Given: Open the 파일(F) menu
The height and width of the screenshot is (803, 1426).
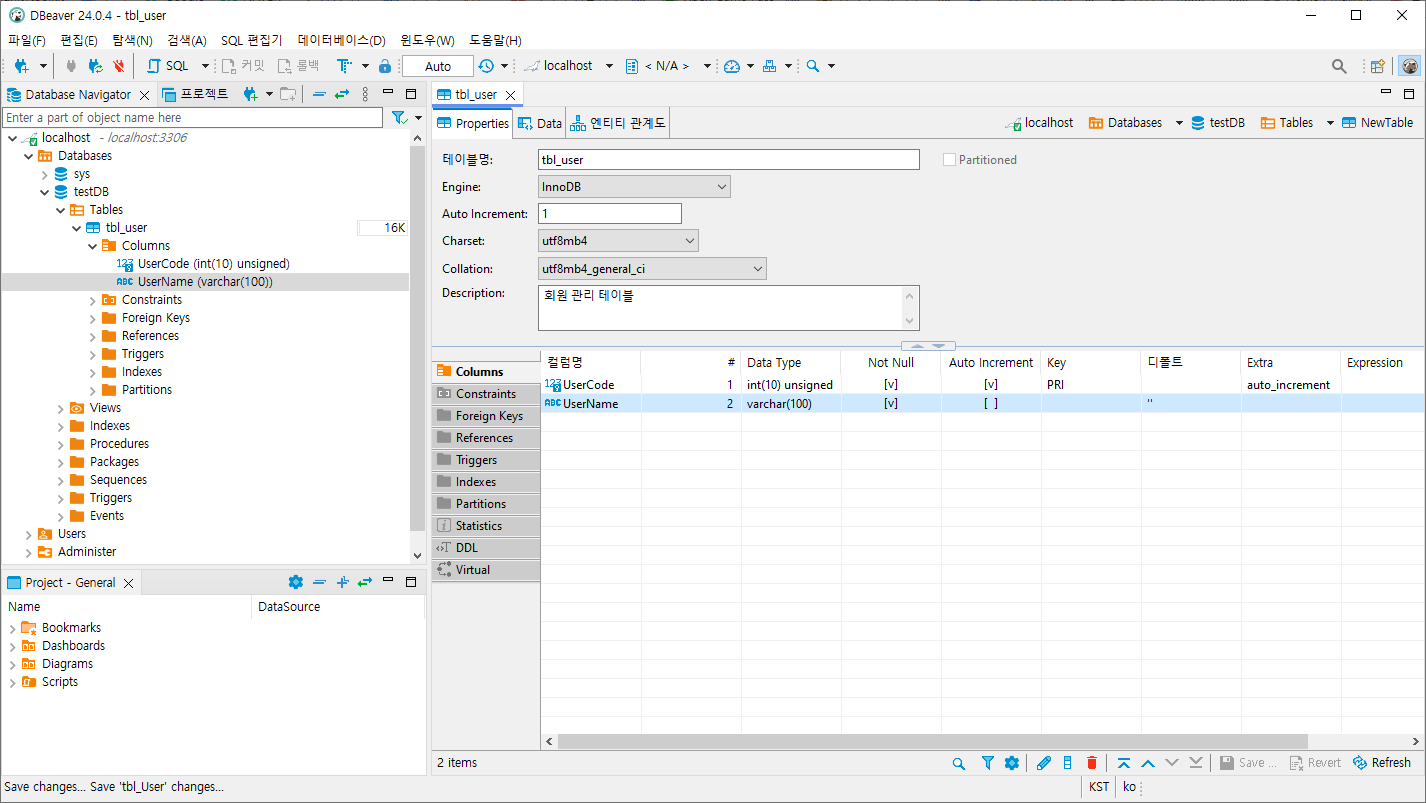Looking at the screenshot, I should 27,40.
